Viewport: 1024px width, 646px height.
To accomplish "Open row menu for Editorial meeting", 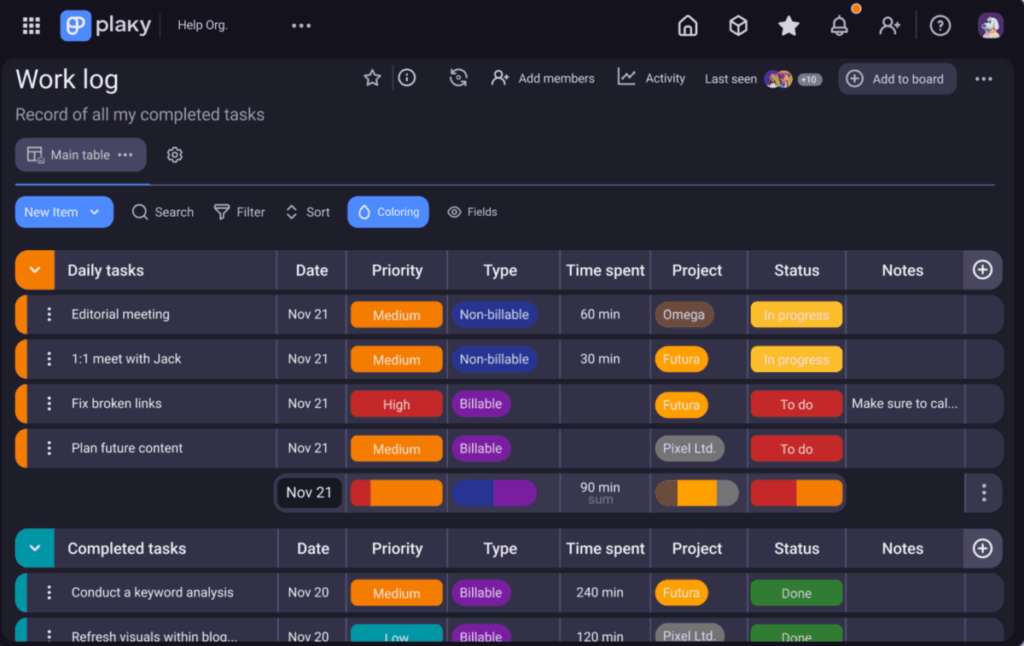I will pyautogui.click(x=49, y=314).
